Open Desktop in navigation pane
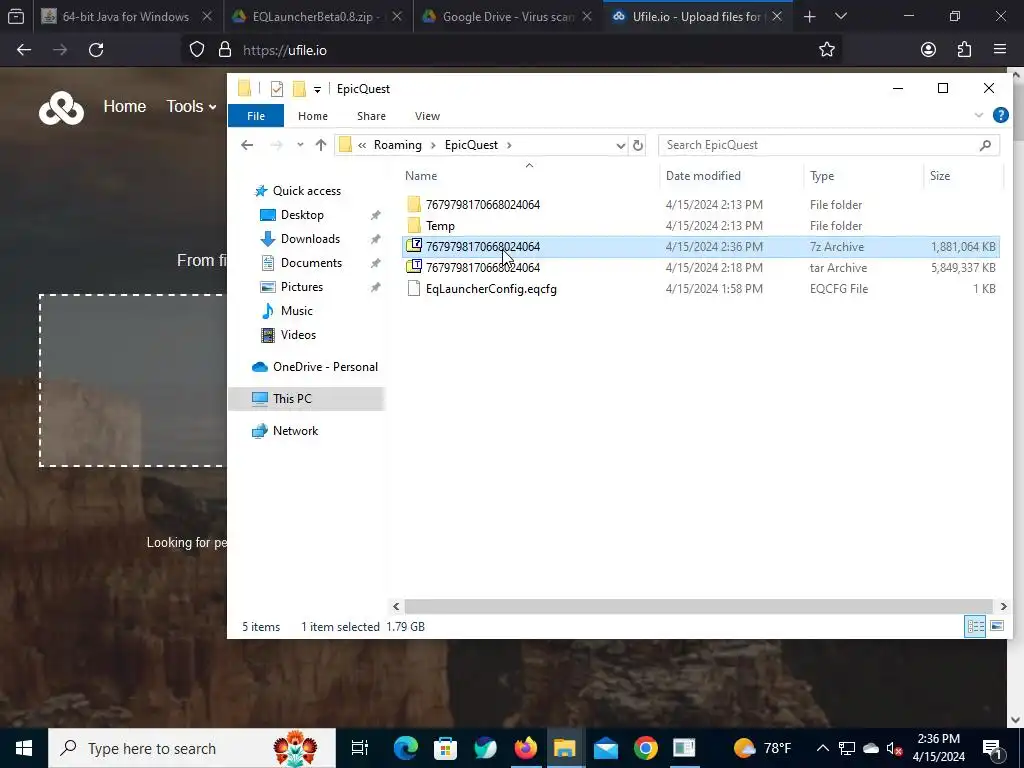This screenshot has height=768, width=1024. tap(302, 215)
